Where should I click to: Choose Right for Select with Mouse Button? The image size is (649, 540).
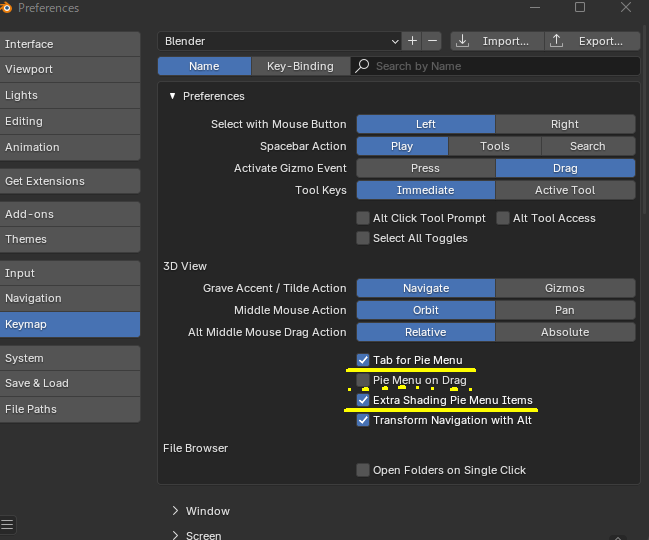click(x=565, y=124)
